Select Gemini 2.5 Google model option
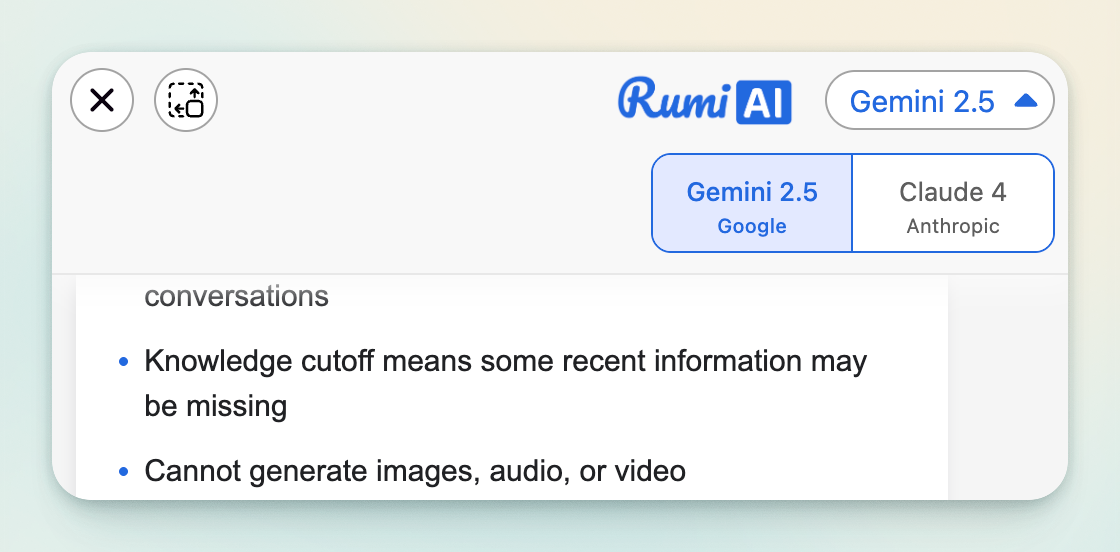The width and height of the screenshot is (1120, 552). [752, 203]
